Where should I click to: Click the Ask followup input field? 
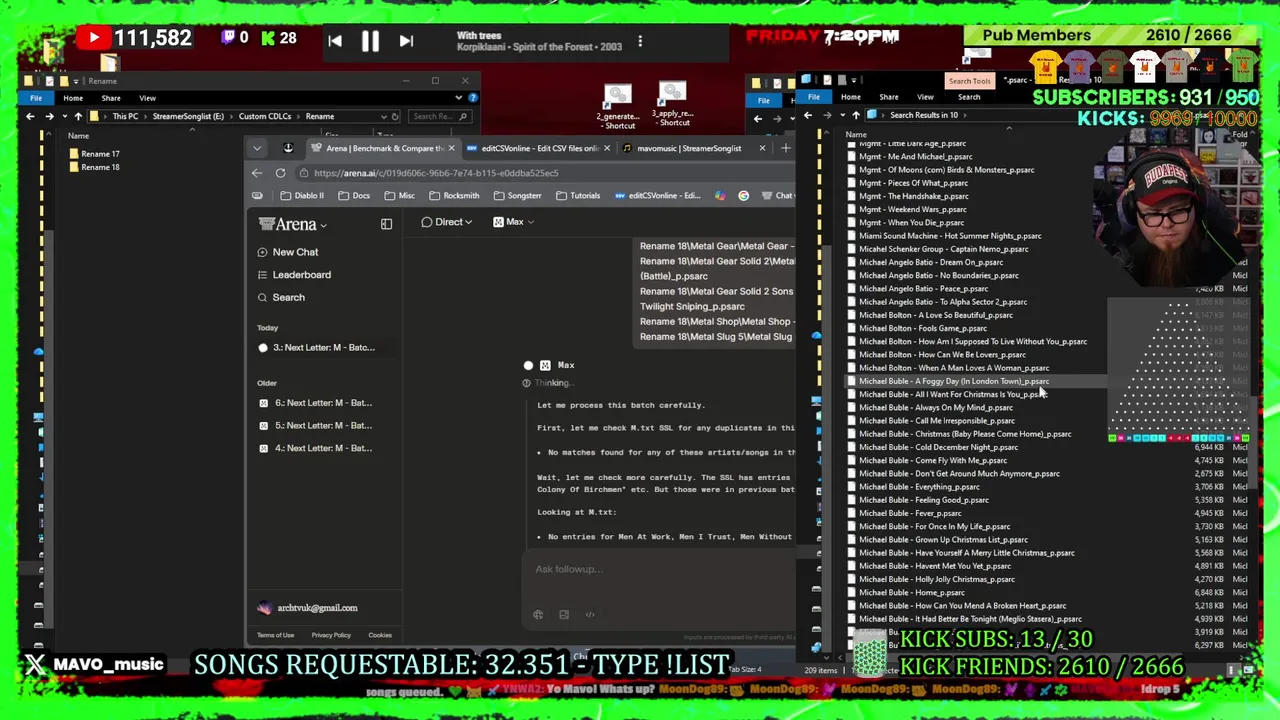(x=660, y=570)
